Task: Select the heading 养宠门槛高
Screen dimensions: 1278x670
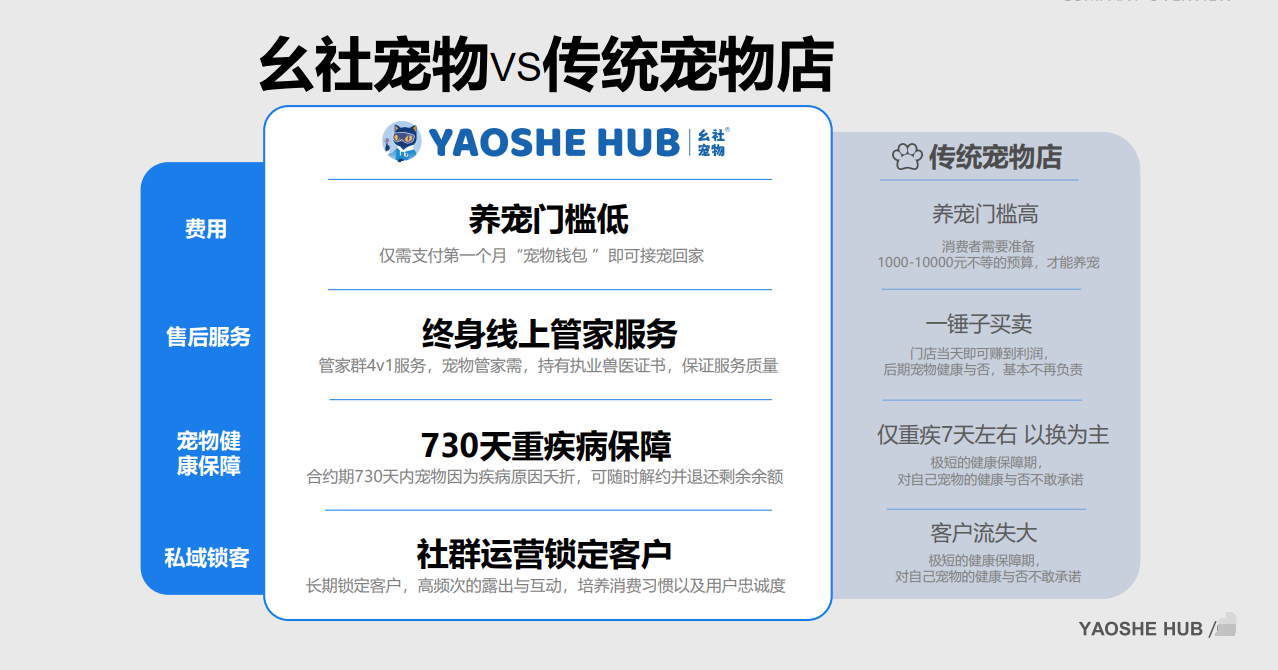Action: [985, 214]
